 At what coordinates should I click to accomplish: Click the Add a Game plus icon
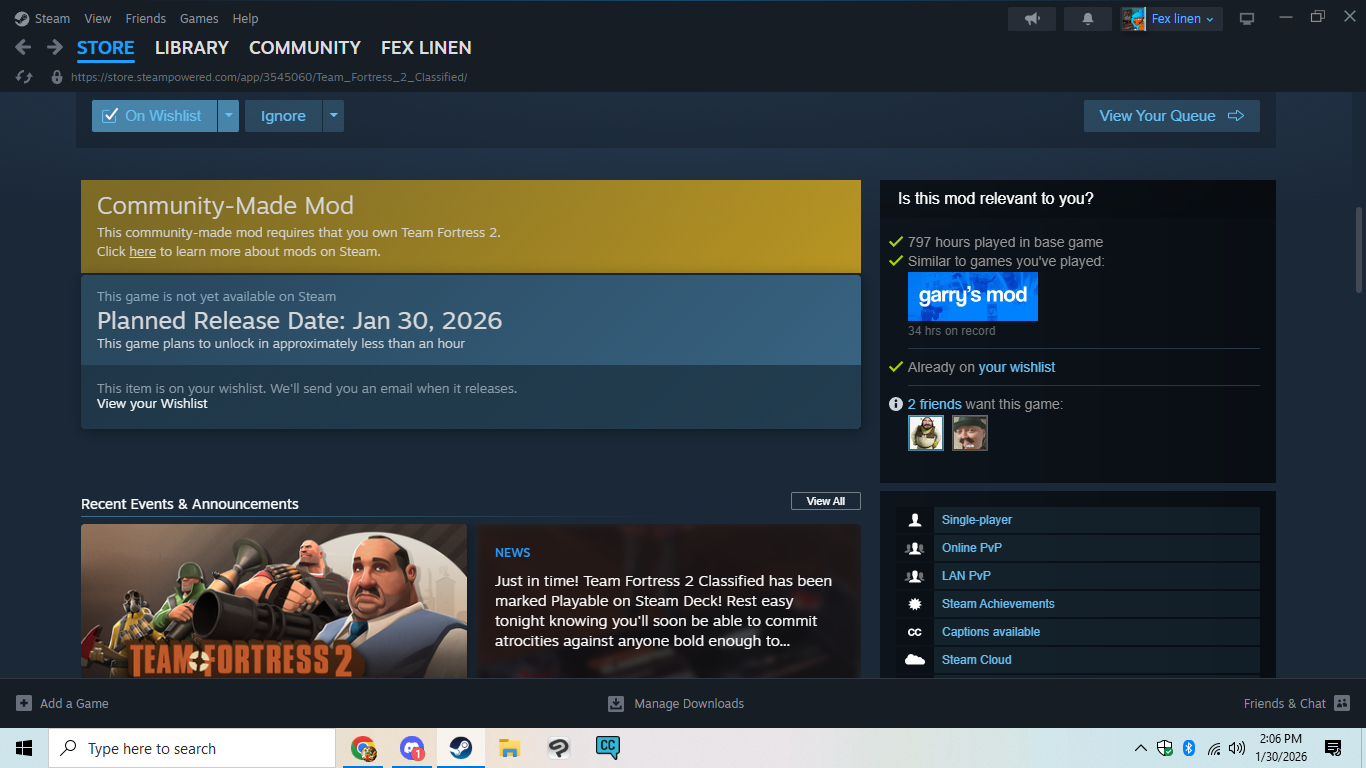pyautogui.click(x=24, y=703)
